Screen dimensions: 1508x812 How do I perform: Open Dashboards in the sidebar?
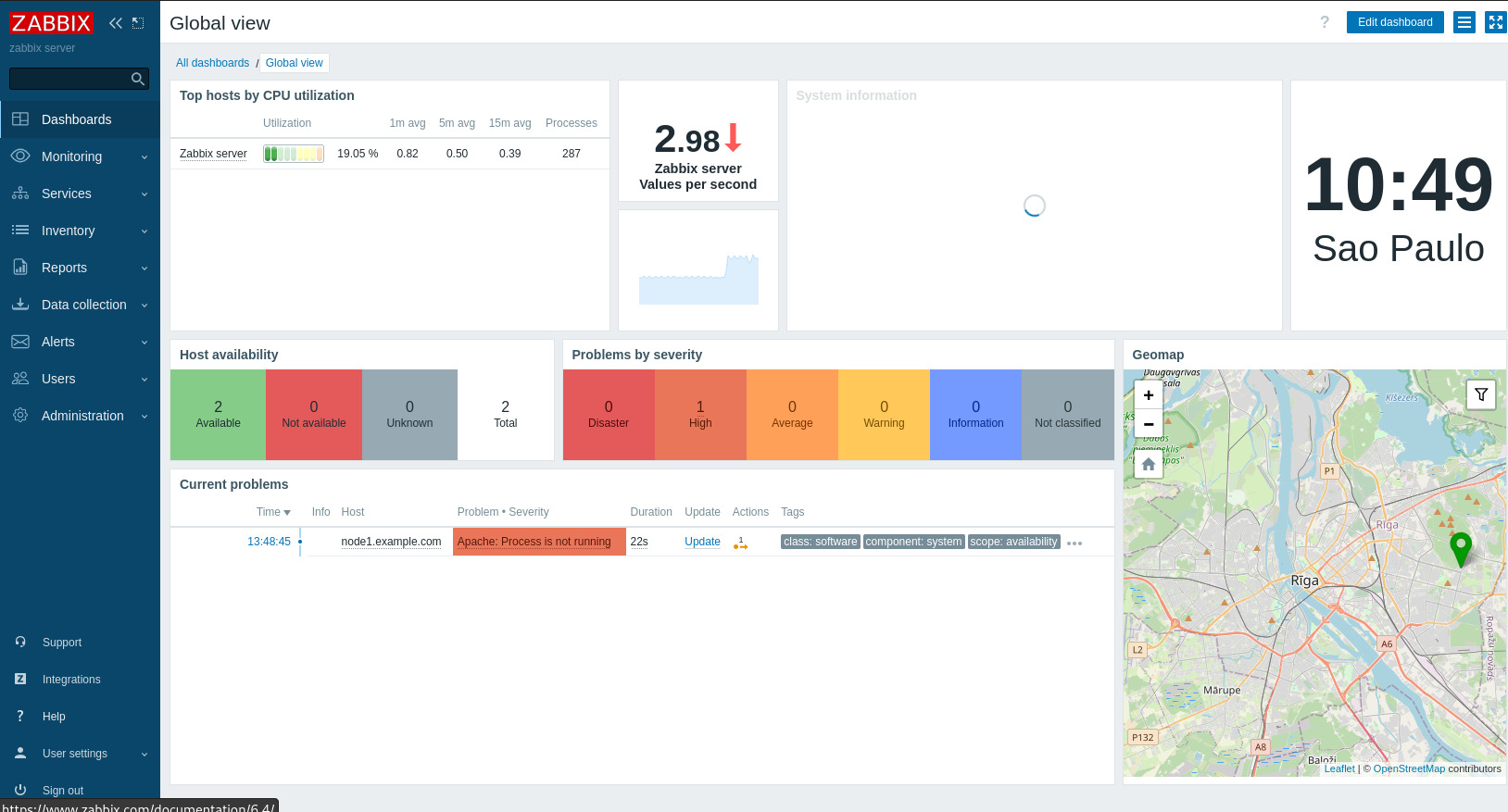(x=80, y=119)
